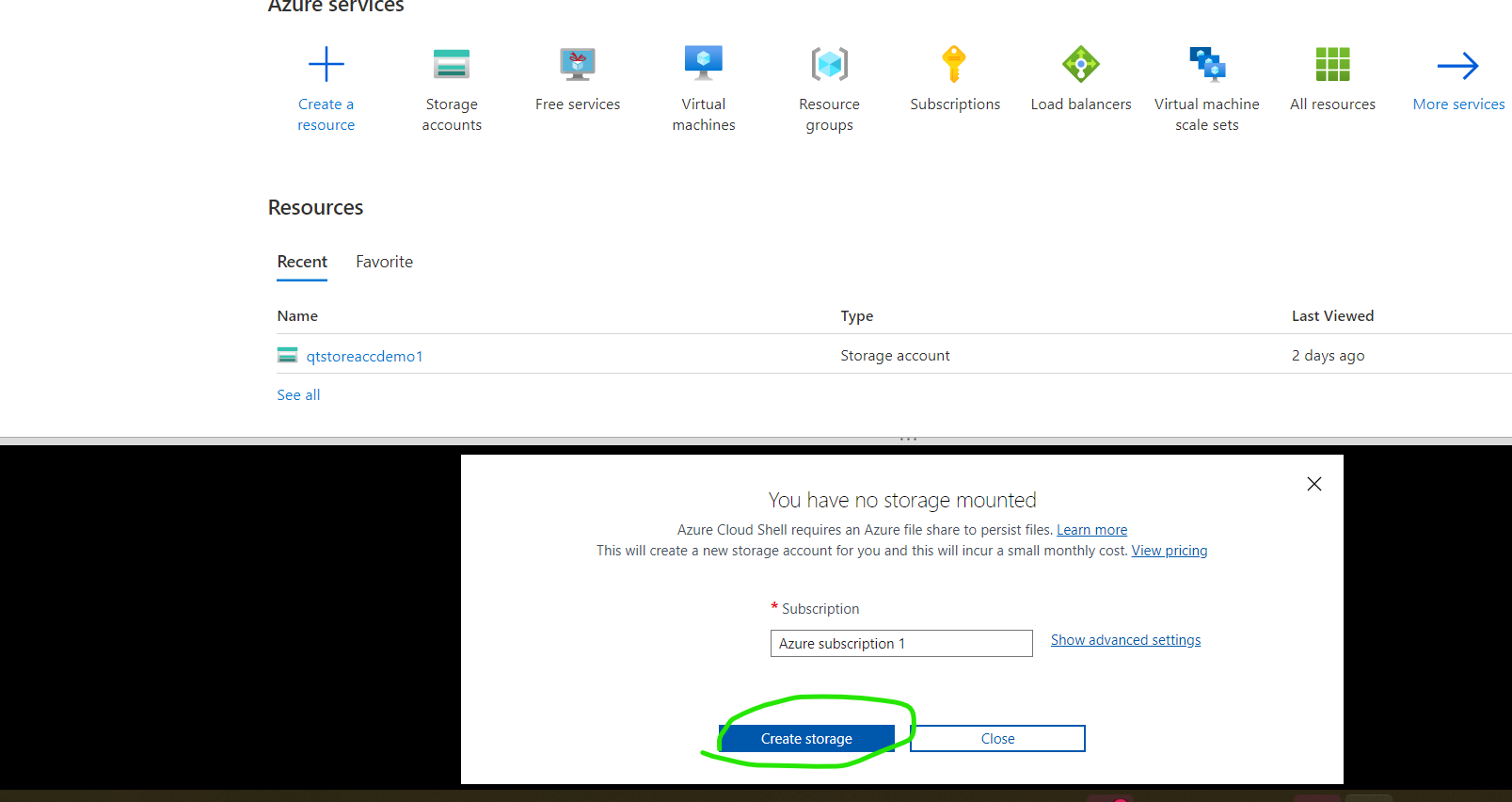The width and height of the screenshot is (1512, 802).
Task: Open the Resource groups icon
Action: pyautogui.click(x=830, y=64)
